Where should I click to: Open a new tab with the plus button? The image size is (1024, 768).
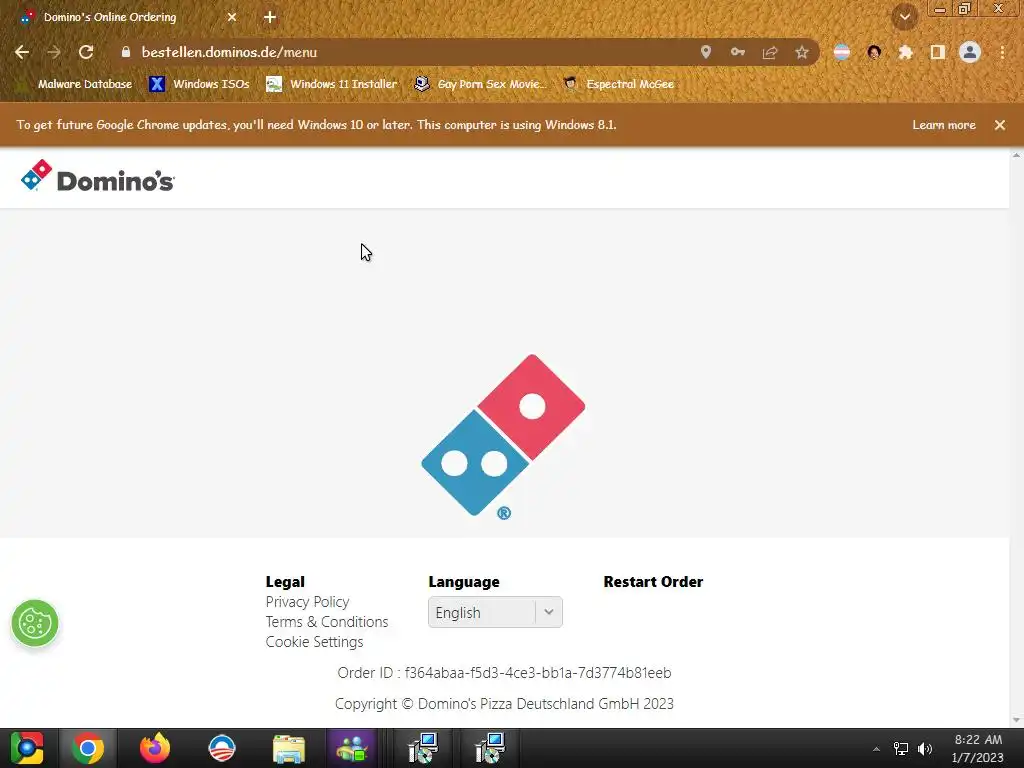point(270,17)
